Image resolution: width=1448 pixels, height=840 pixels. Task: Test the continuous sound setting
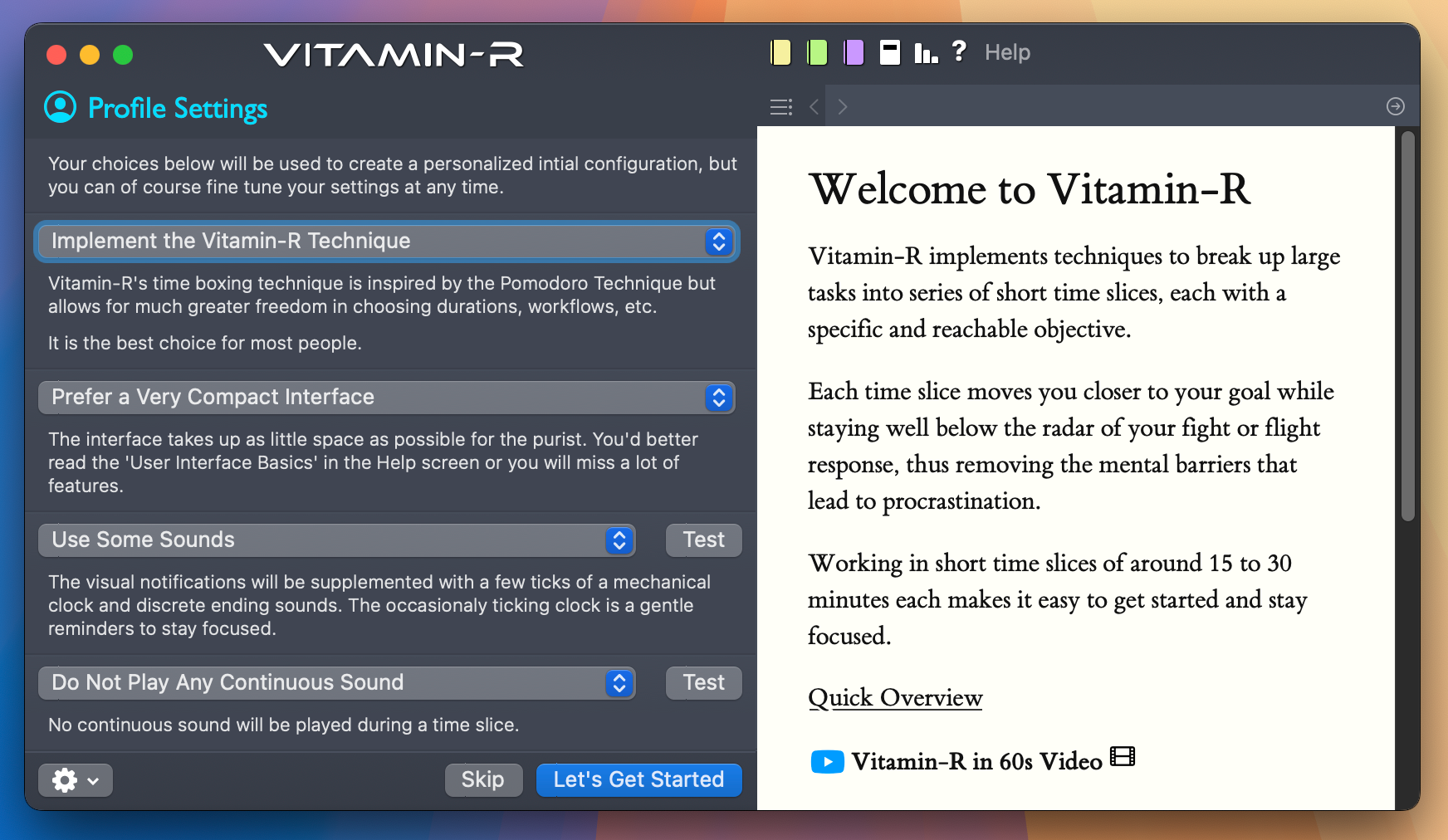click(x=704, y=683)
